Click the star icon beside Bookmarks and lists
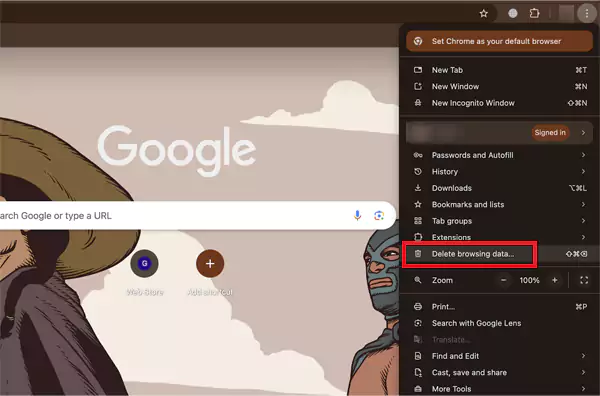Viewport: 600px width, 396px height. point(418,204)
